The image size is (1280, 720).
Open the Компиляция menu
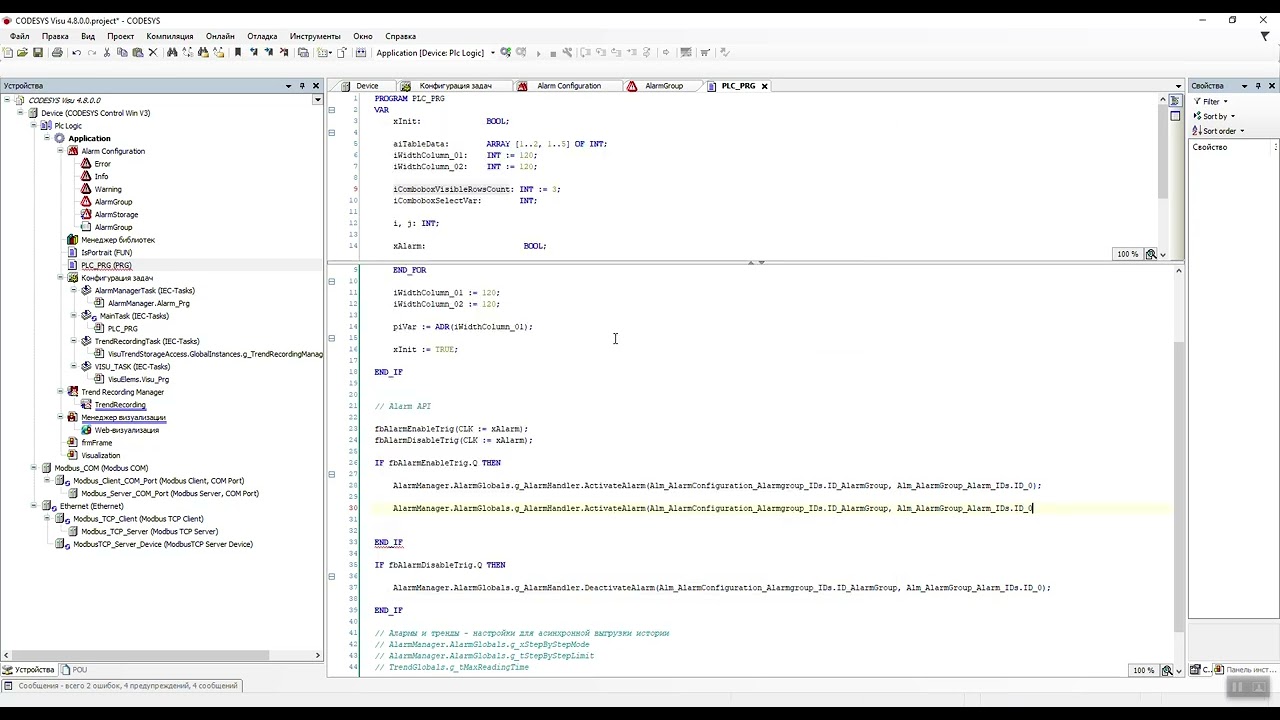[x=169, y=36]
